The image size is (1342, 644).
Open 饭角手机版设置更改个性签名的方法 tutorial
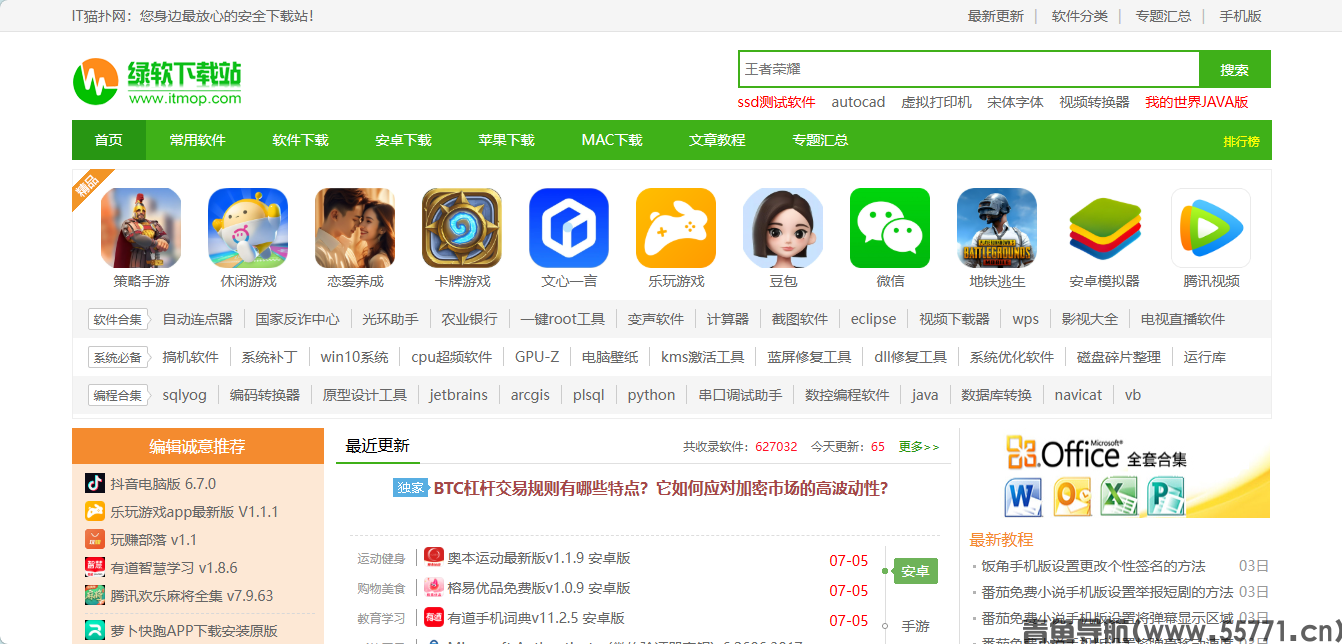(1094, 566)
